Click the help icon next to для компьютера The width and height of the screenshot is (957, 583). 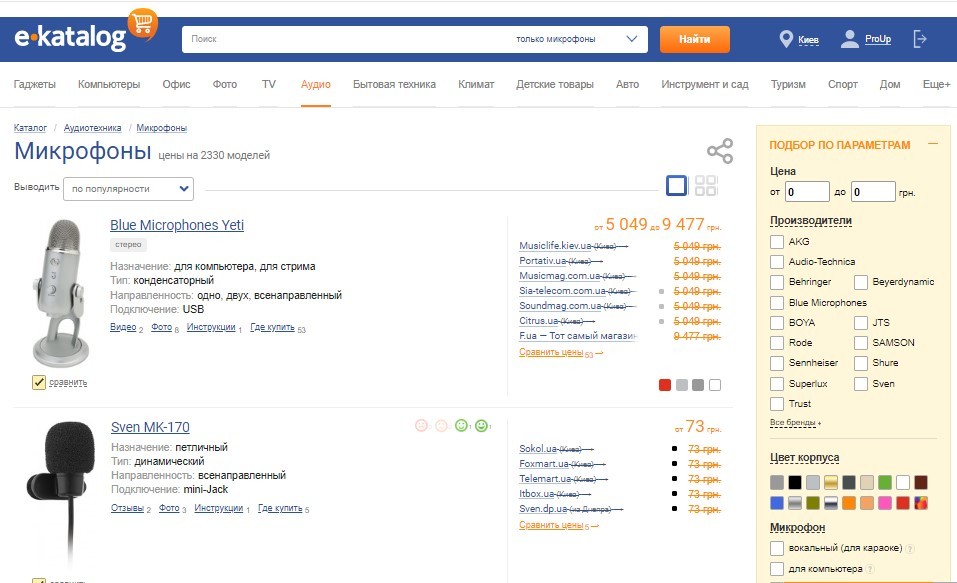click(x=870, y=569)
